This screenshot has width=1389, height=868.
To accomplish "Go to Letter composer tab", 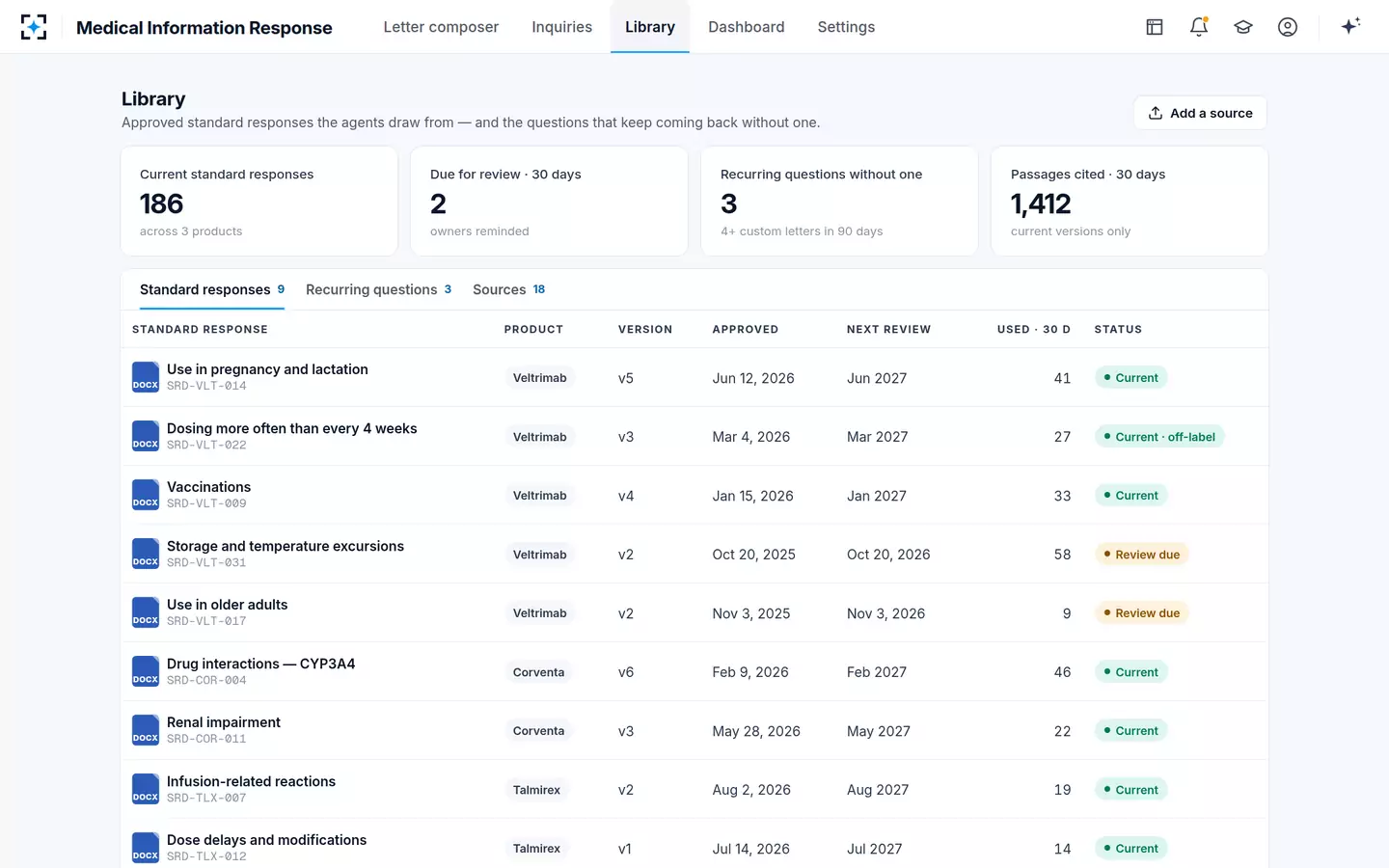I will pyautogui.click(x=441, y=27).
